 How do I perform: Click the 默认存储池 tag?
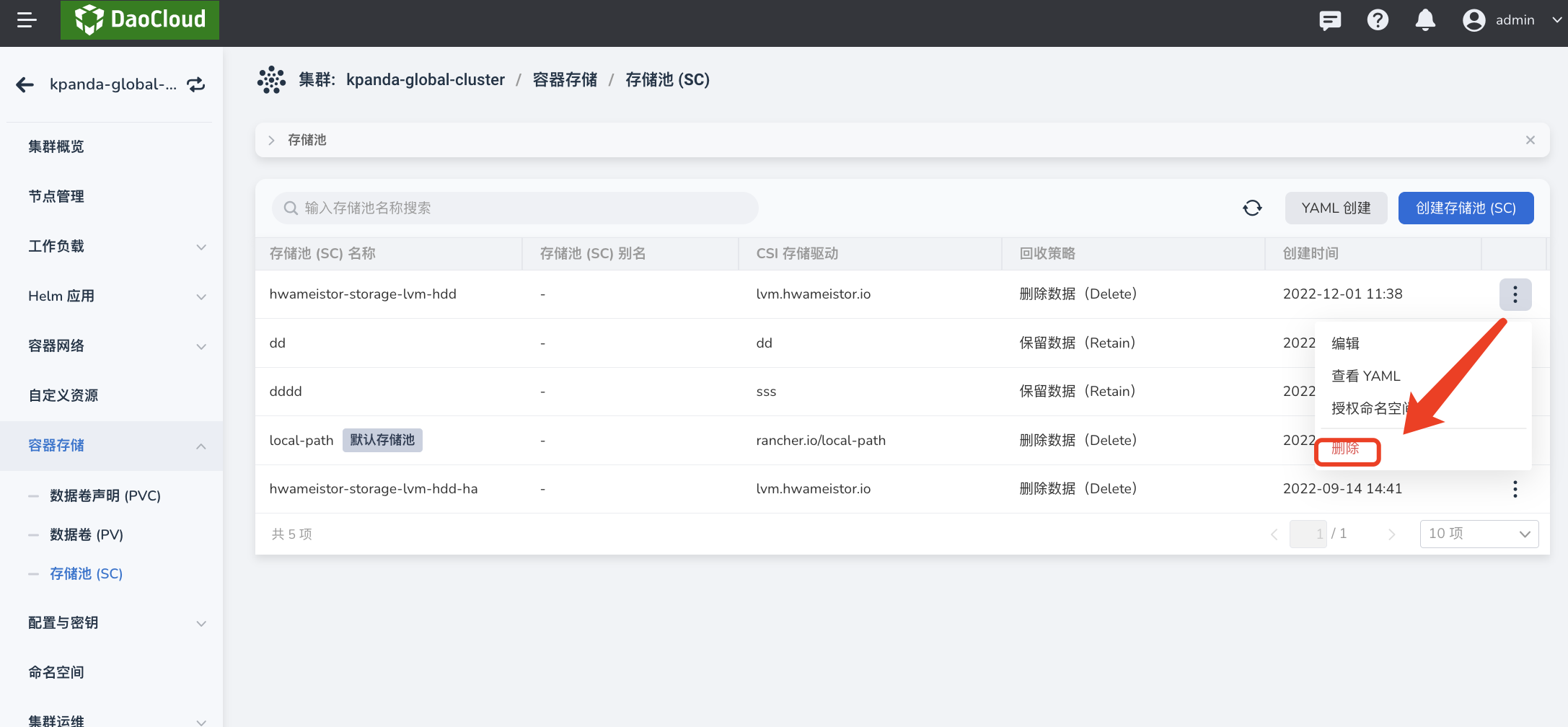382,440
